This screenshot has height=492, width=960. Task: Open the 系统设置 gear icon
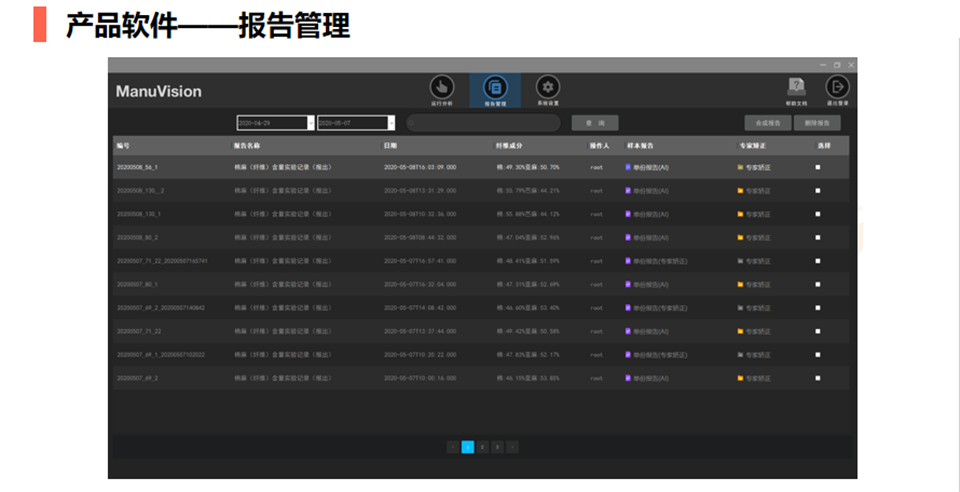point(548,87)
